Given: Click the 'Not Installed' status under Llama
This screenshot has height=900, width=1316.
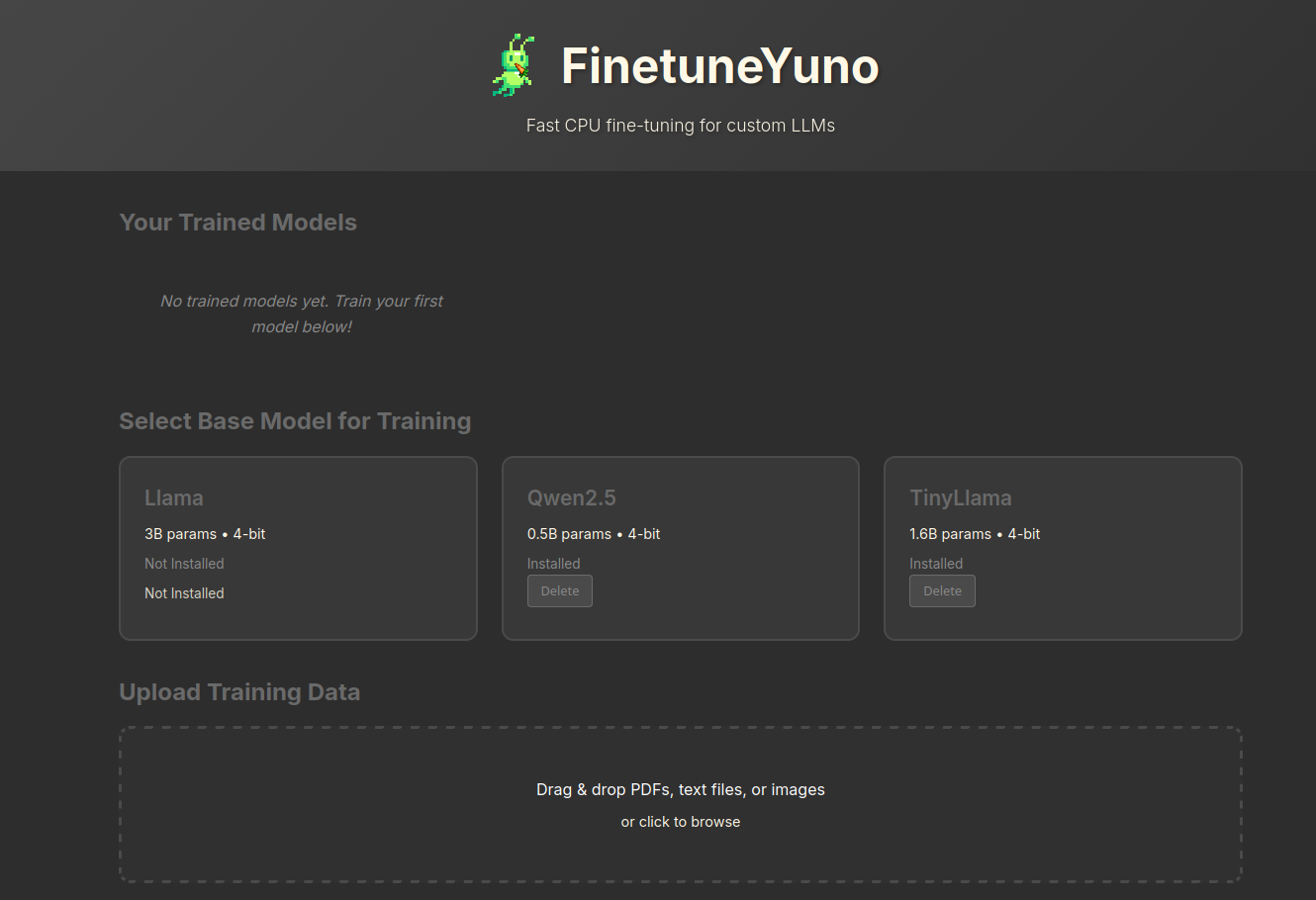Looking at the screenshot, I should pyautogui.click(x=184, y=563).
